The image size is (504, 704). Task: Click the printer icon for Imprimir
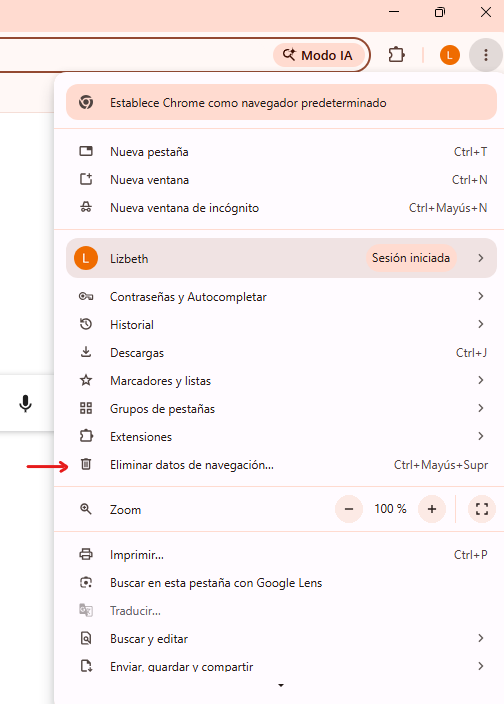[x=86, y=554]
